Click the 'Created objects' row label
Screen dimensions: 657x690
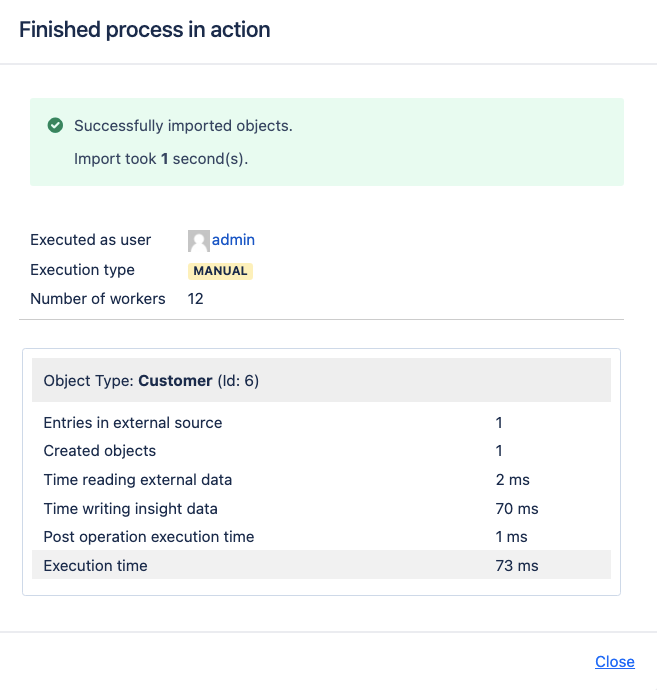coord(100,450)
